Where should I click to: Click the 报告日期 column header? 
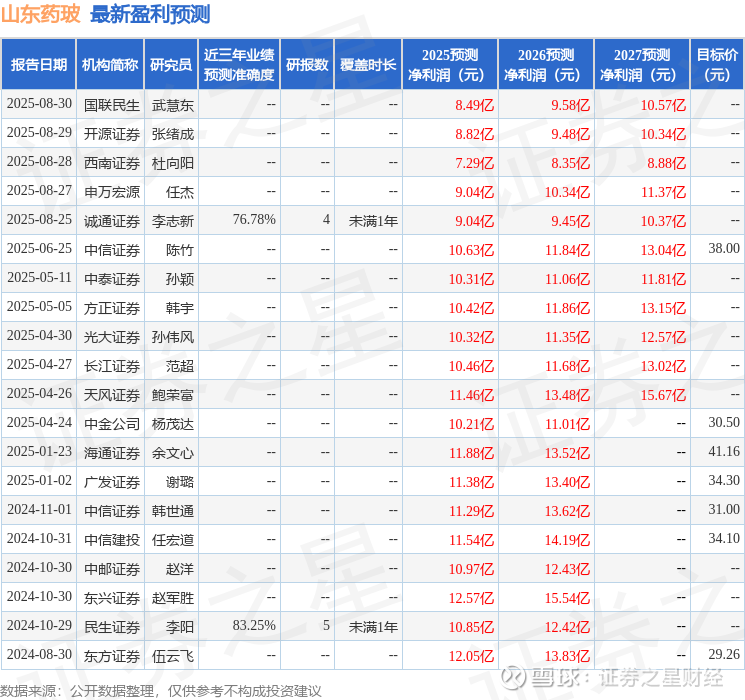tap(38, 65)
